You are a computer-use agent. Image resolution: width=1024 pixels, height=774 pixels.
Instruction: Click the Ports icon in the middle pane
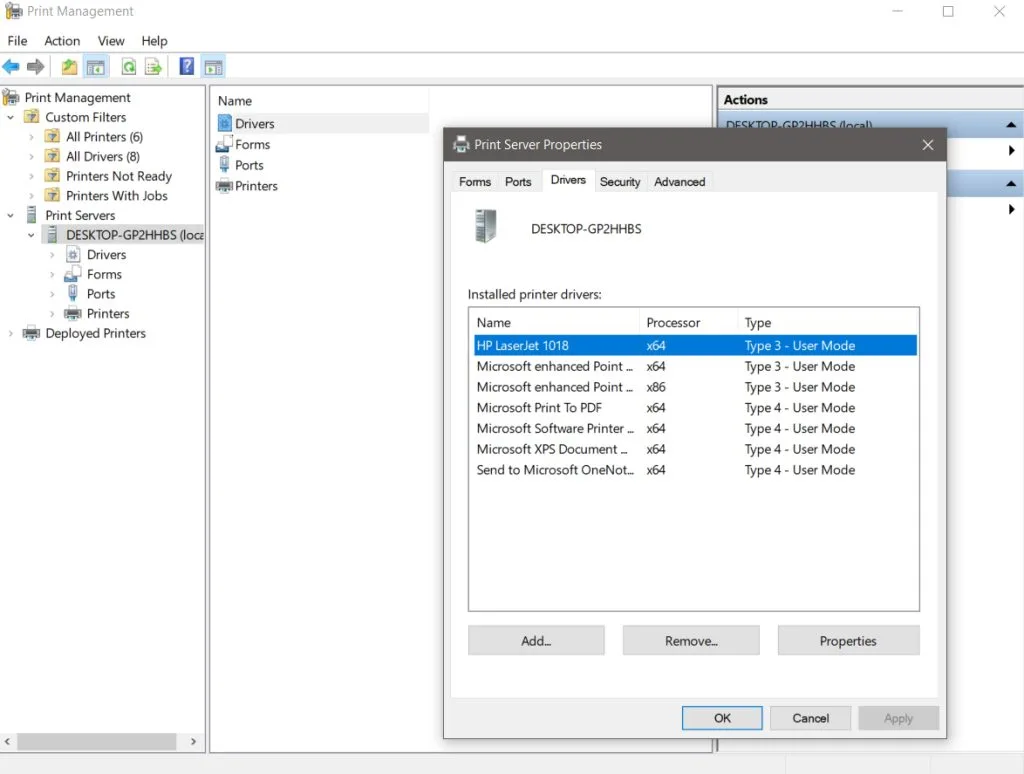click(225, 165)
